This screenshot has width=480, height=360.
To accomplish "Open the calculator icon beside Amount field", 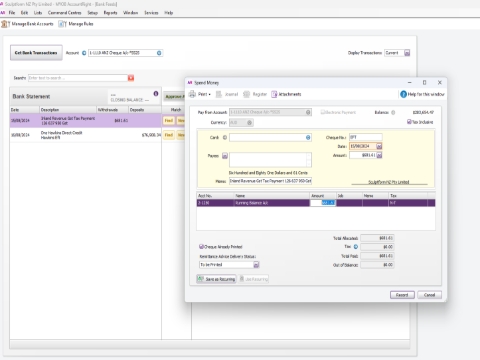I will coord(379,155).
